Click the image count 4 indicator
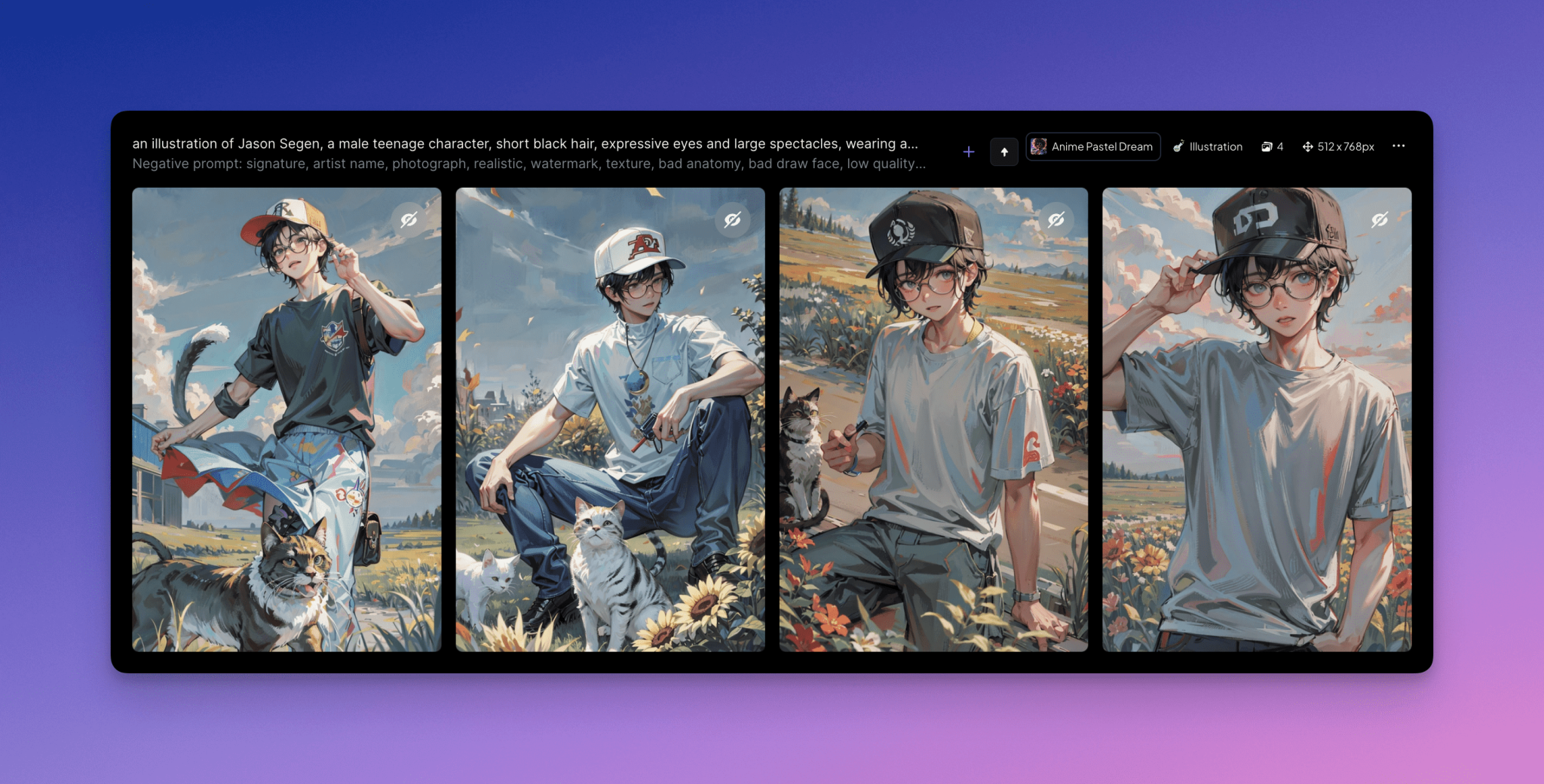This screenshot has width=1544, height=784. pos(1273,146)
